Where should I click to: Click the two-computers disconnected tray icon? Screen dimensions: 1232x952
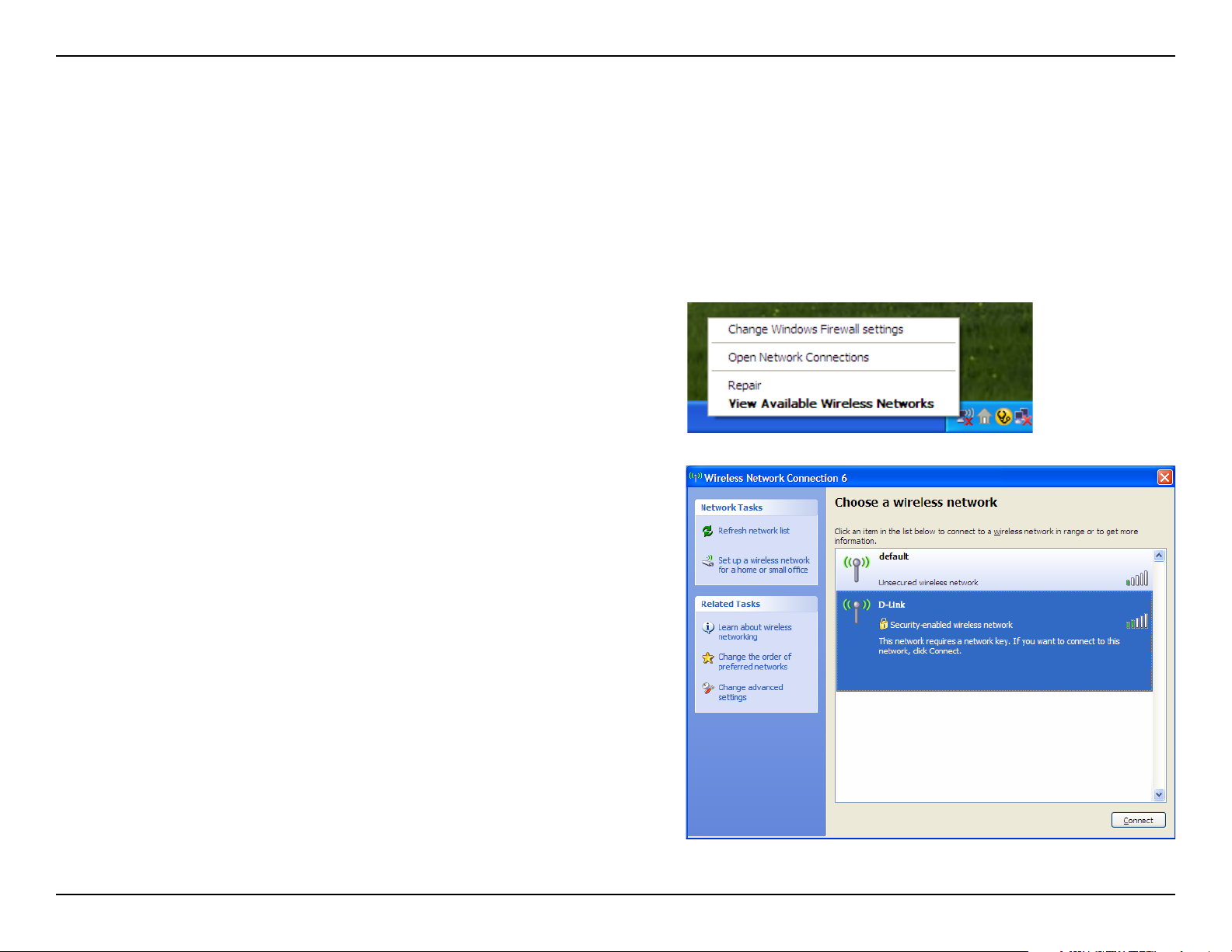[x=1023, y=417]
